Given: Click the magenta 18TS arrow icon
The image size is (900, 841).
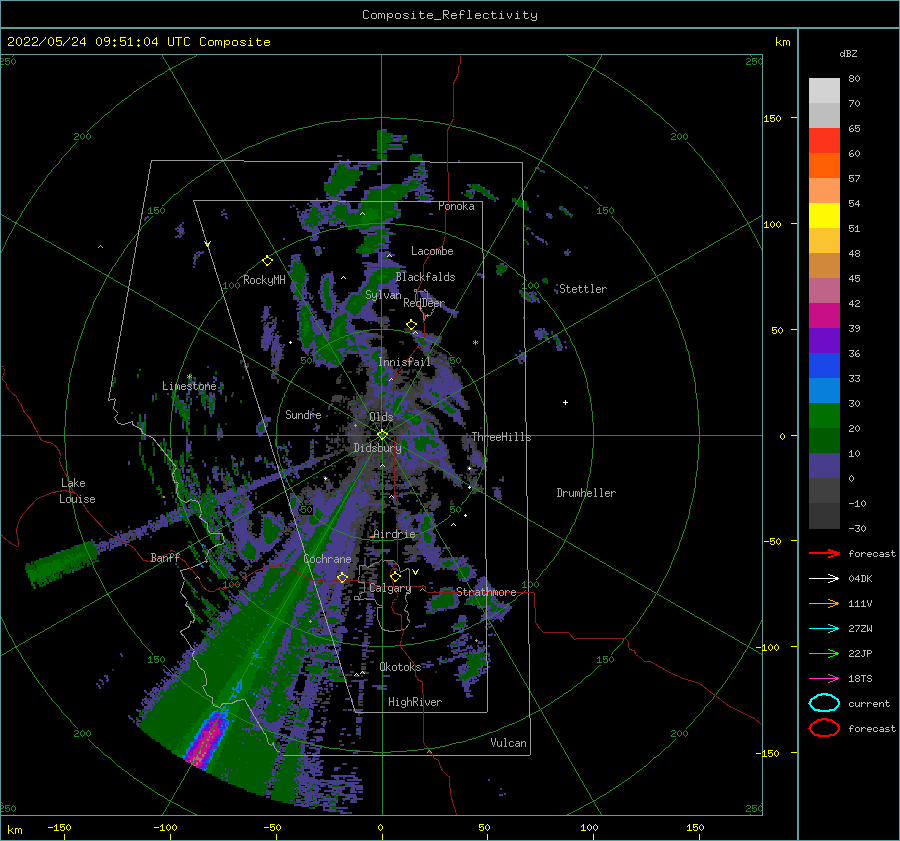Looking at the screenshot, I should click(x=824, y=679).
